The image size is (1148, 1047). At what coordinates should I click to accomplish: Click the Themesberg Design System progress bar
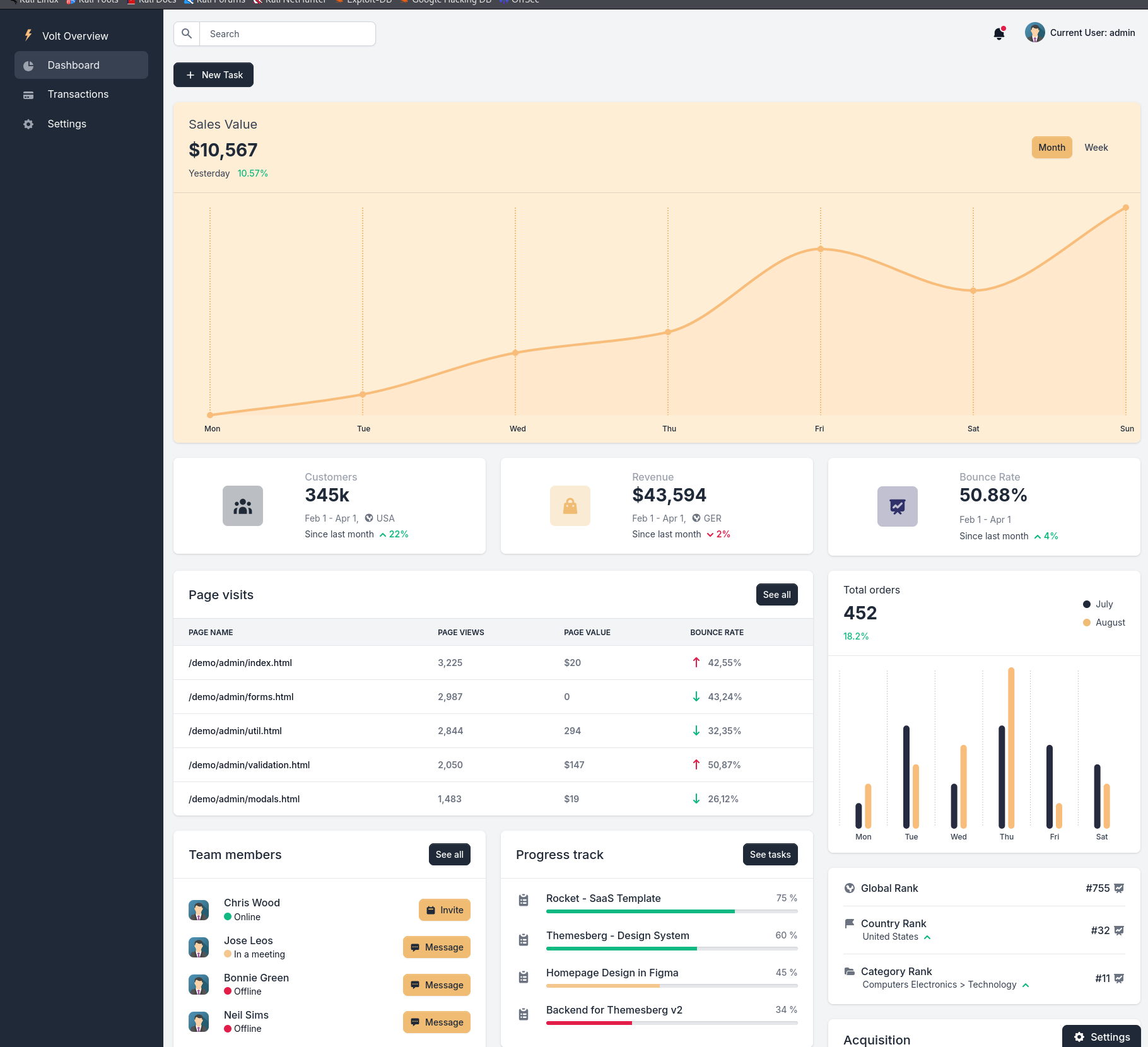tap(671, 949)
